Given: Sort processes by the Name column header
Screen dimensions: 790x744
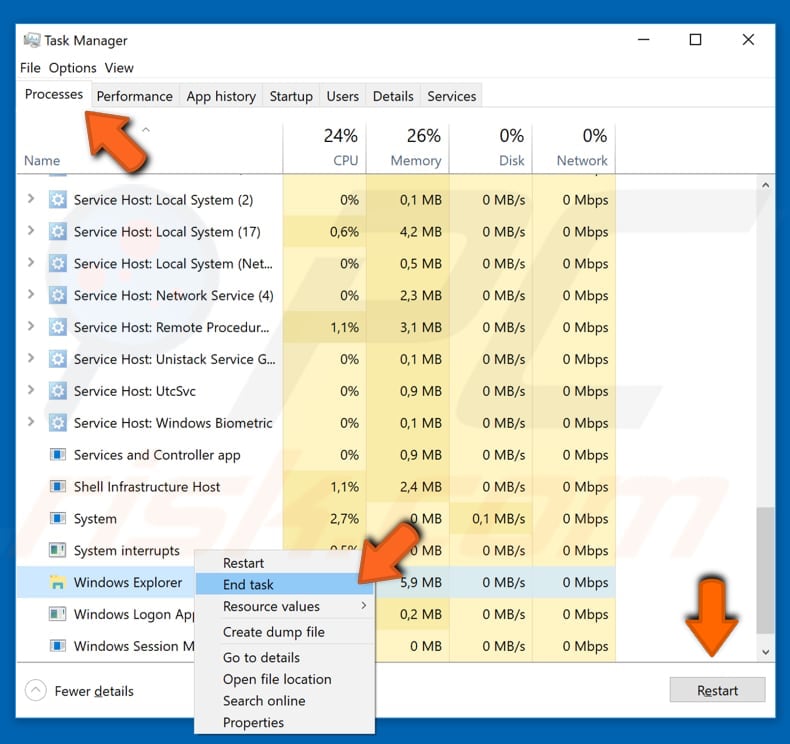Looking at the screenshot, I should [x=150, y=148].
